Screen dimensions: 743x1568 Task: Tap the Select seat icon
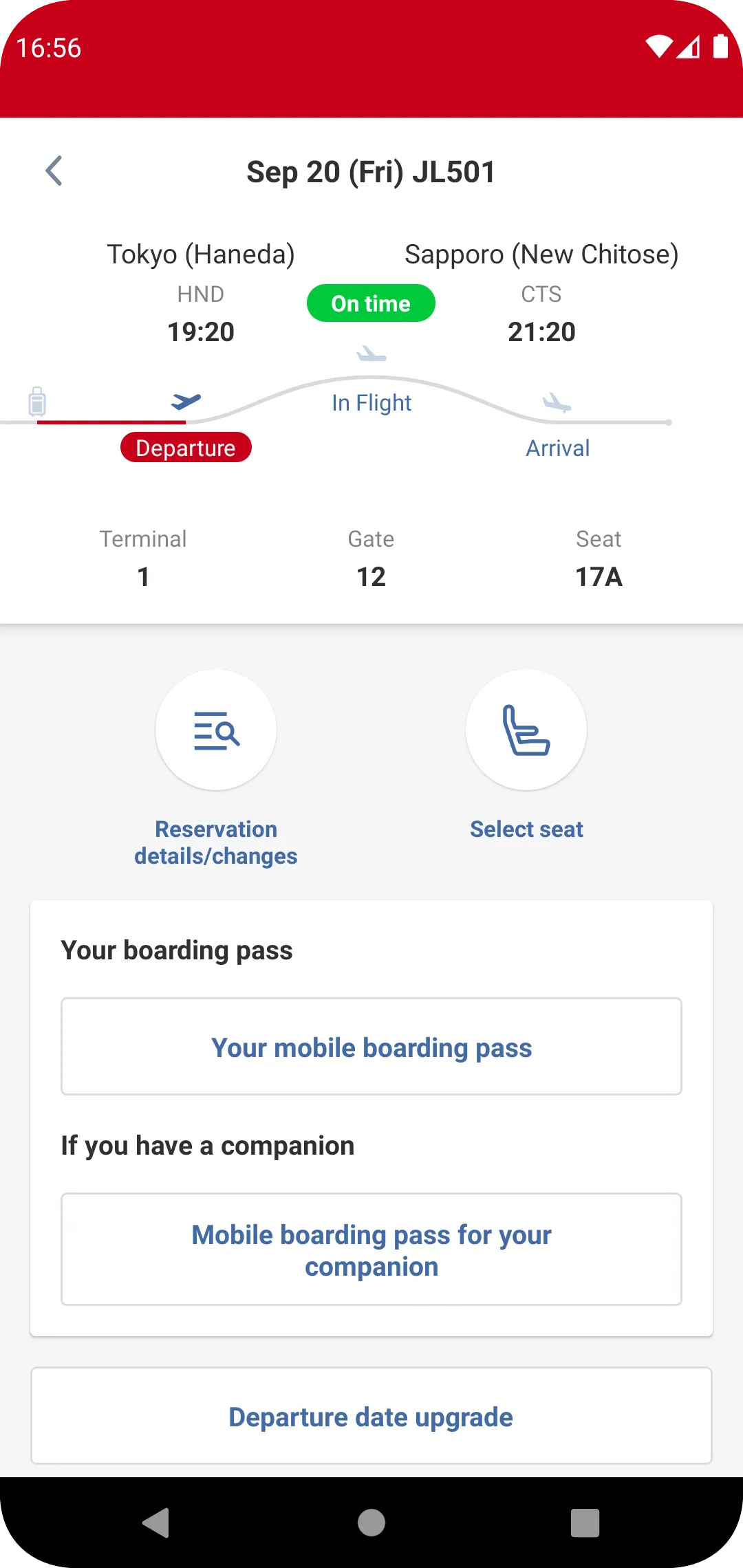pyautogui.click(x=526, y=730)
